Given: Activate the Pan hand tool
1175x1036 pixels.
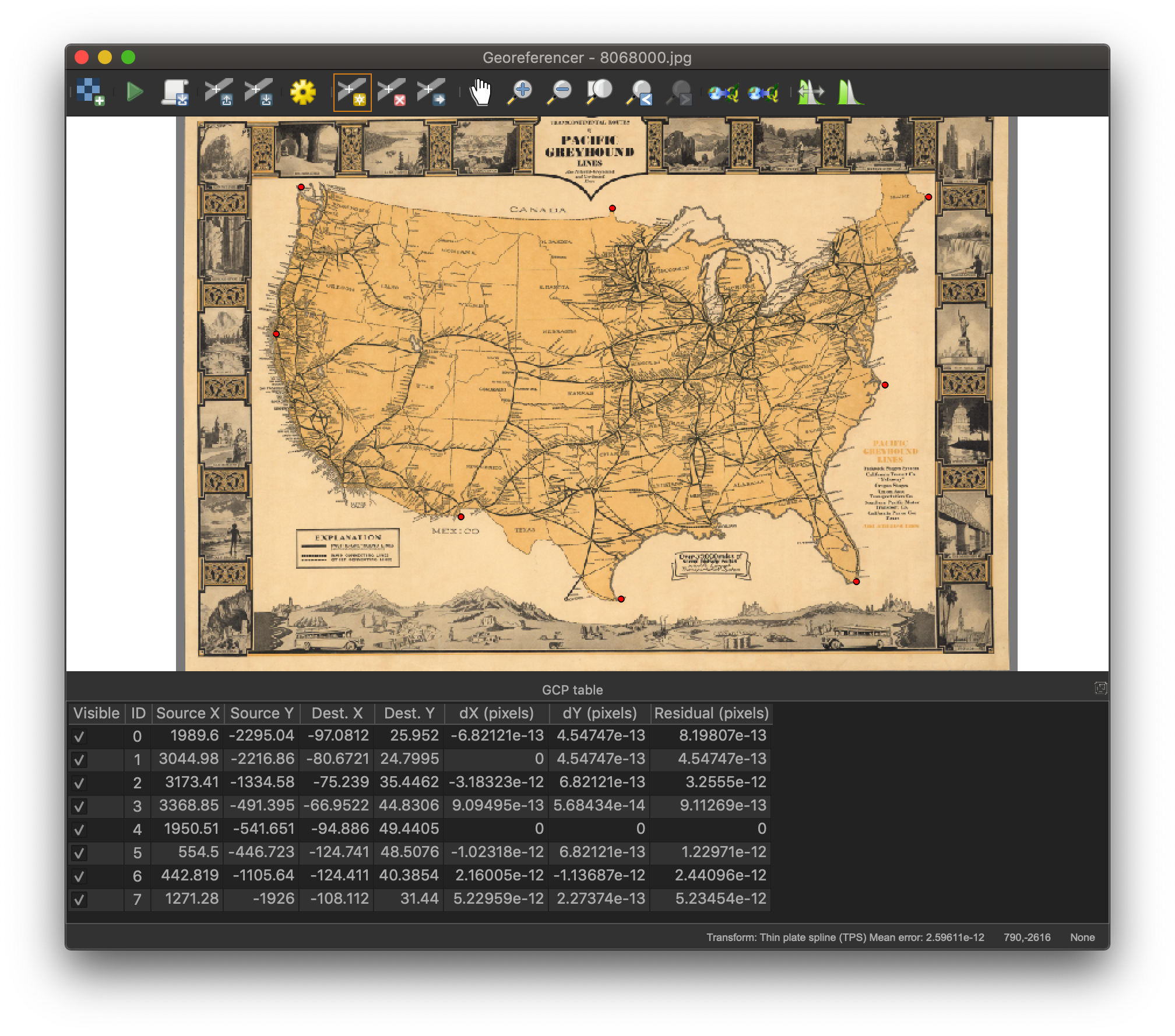Looking at the screenshot, I should 481,92.
